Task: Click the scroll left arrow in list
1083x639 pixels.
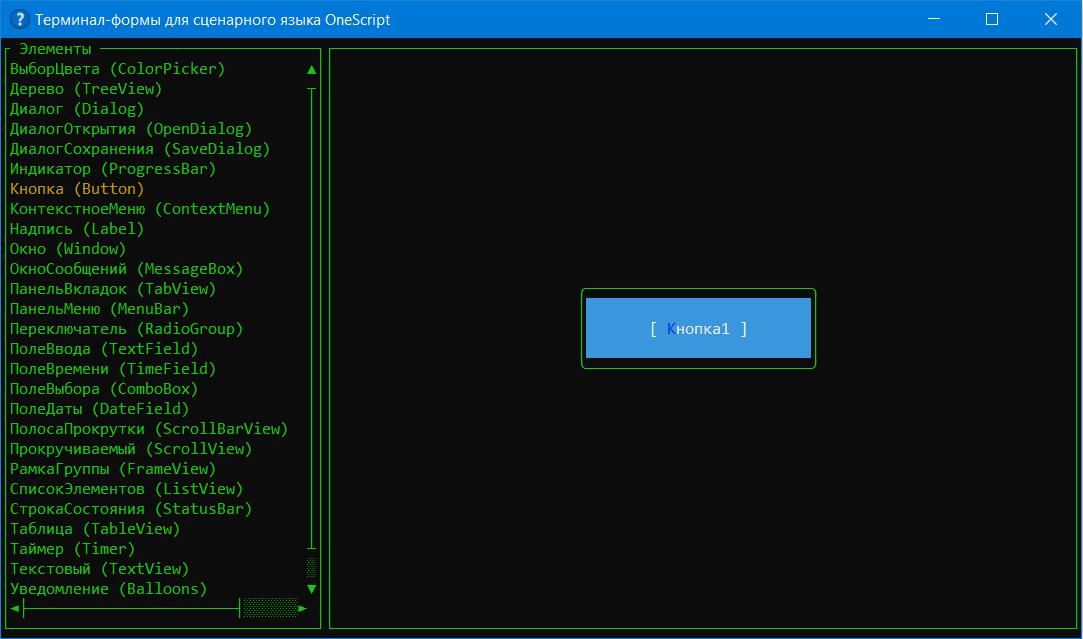Action: pyautogui.click(x=15, y=608)
